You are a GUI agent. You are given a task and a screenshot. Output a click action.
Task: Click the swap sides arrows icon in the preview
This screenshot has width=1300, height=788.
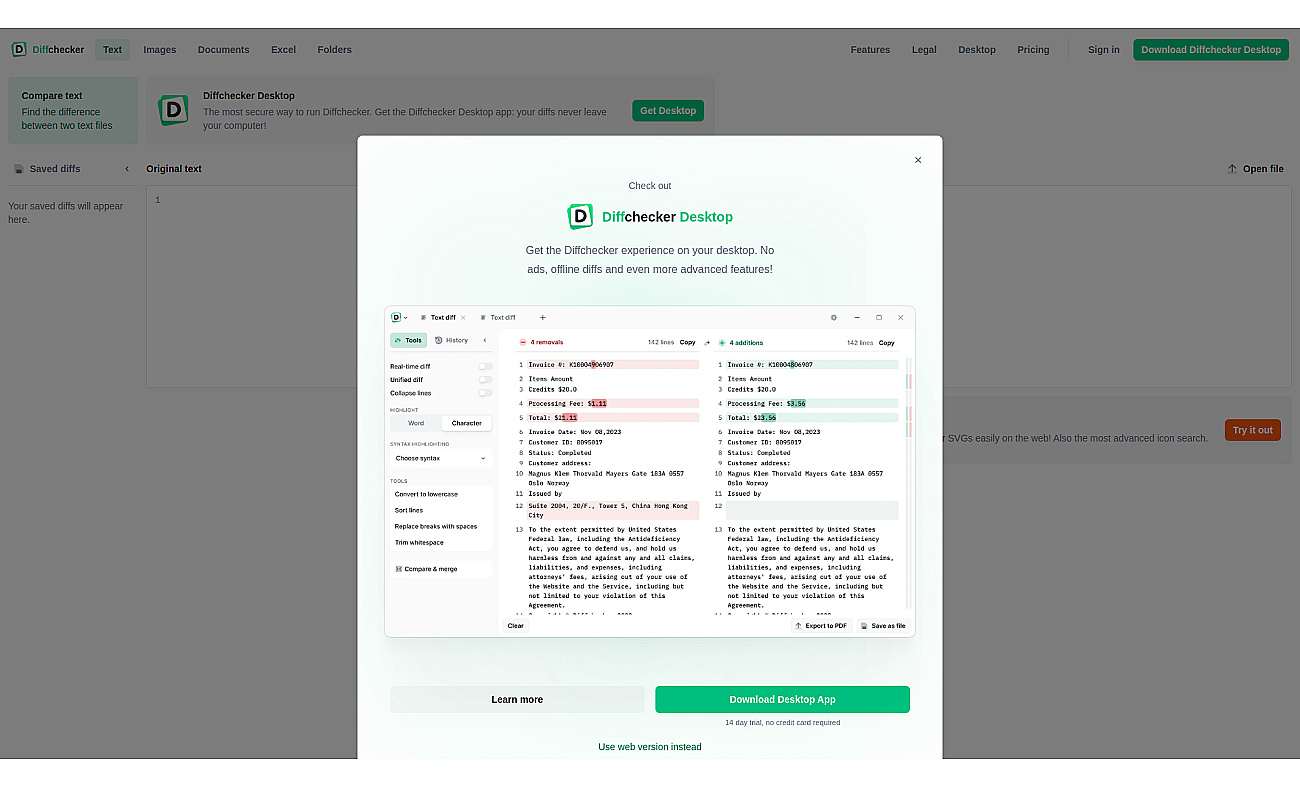pos(707,342)
